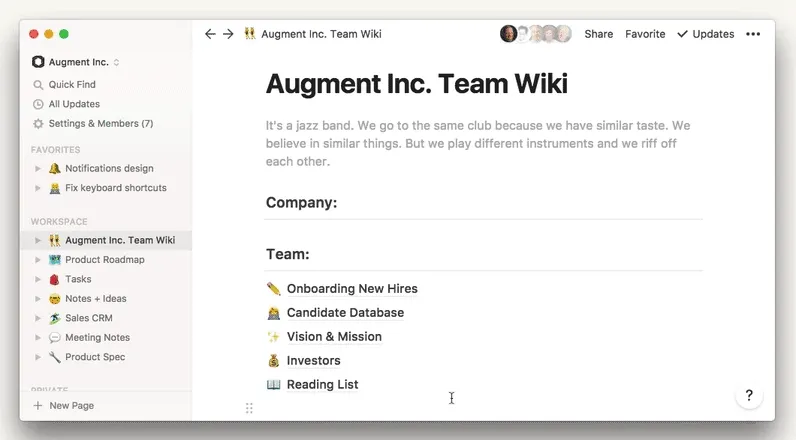Open the Updates menu in the top bar

pos(706,34)
